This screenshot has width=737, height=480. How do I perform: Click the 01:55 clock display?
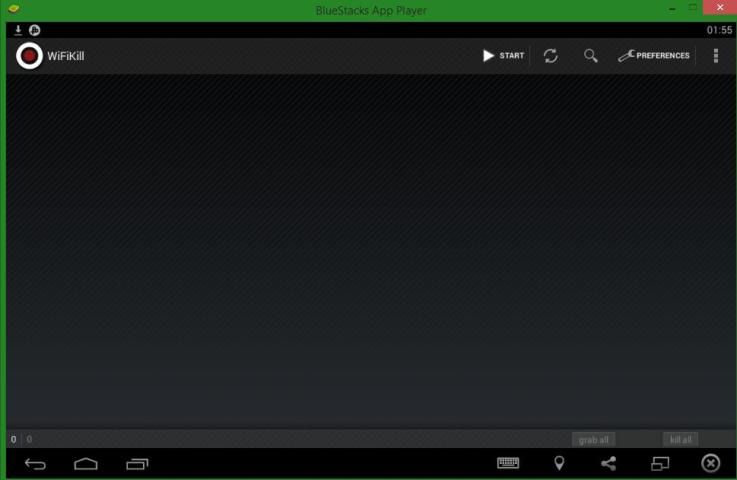pyautogui.click(x=719, y=30)
